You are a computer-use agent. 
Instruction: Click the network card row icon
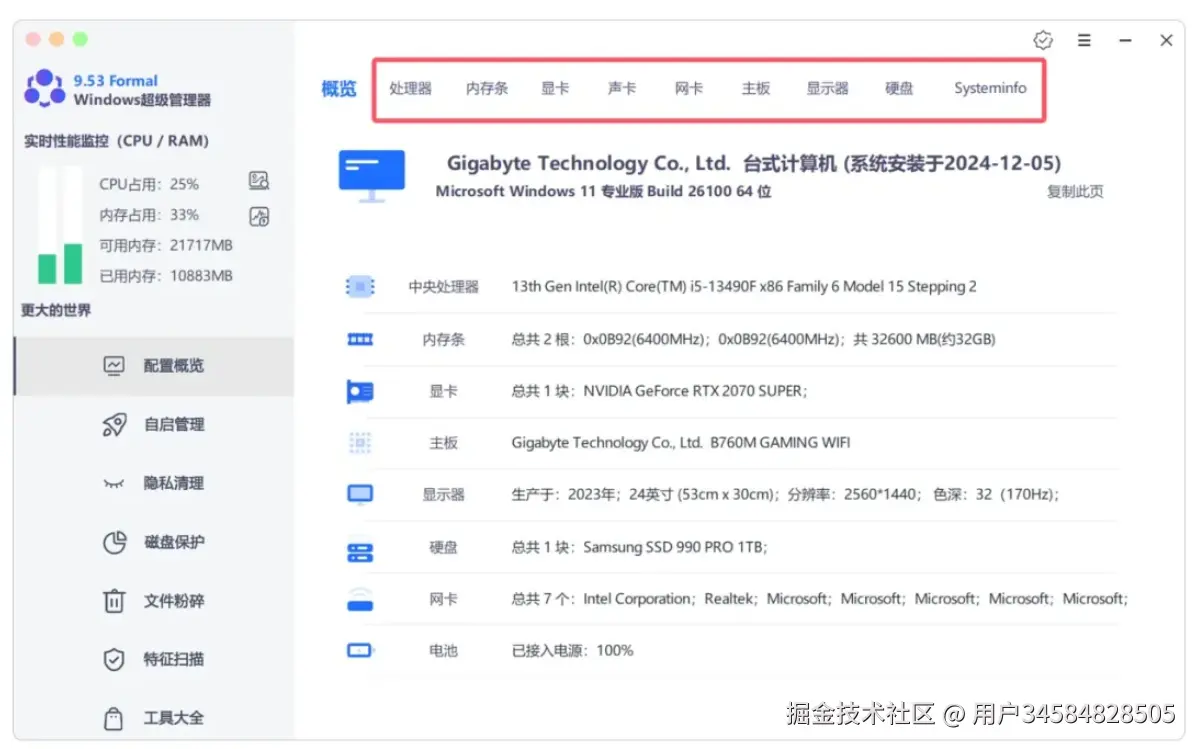pyautogui.click(x=360, y=599)
